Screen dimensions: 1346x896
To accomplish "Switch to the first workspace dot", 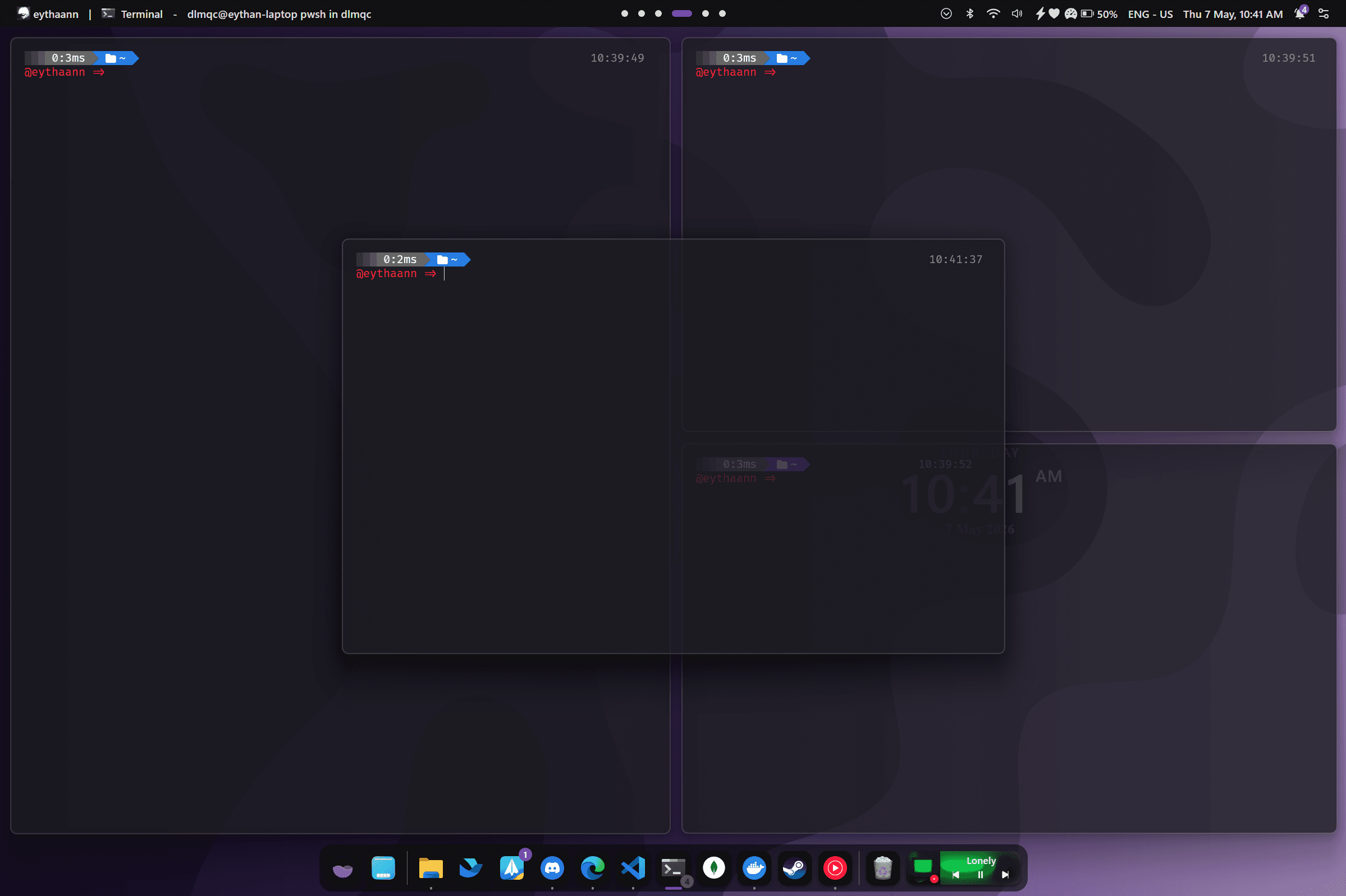I will pyautogui.click(x=624, y=13).
